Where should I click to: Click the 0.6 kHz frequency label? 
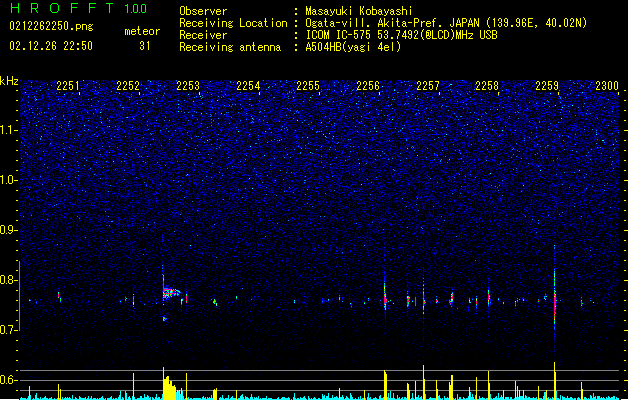(9, 380)
